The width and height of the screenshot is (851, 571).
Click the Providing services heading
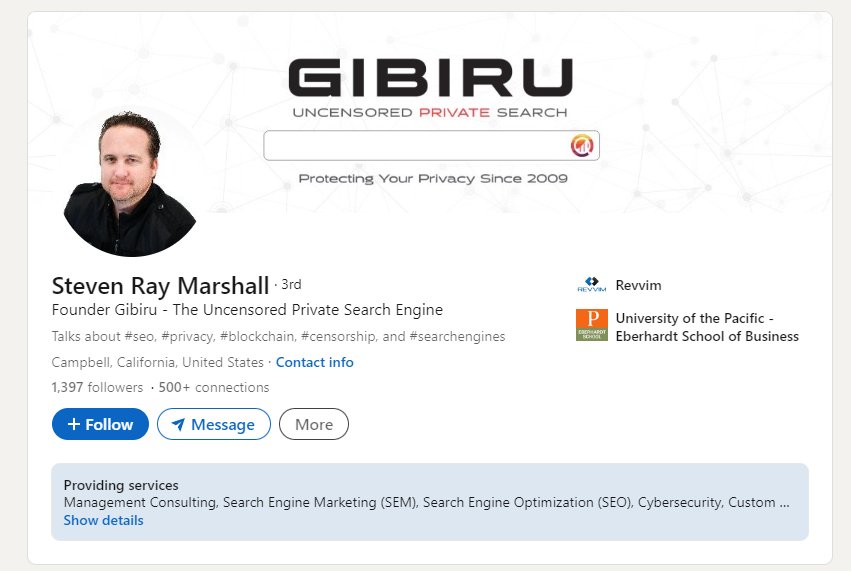(121, 485)
